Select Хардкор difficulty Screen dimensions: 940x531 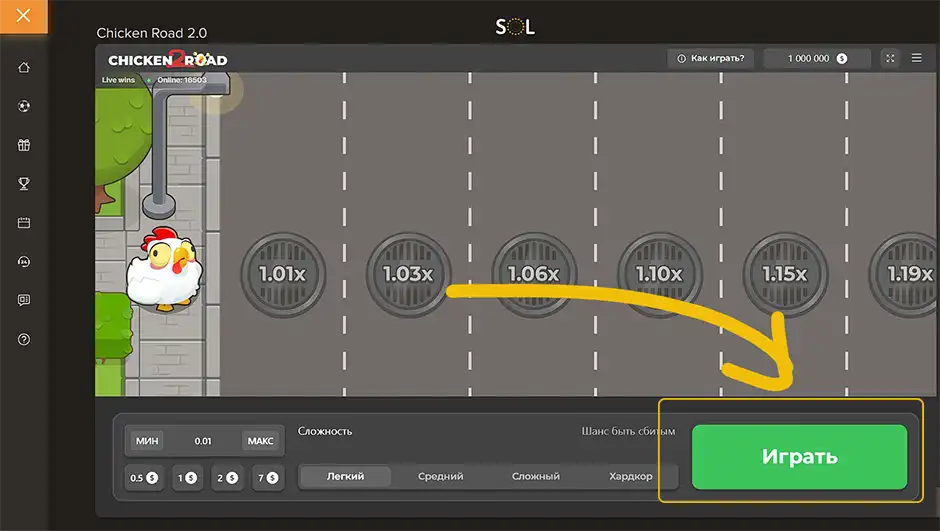tap(631, 476)
